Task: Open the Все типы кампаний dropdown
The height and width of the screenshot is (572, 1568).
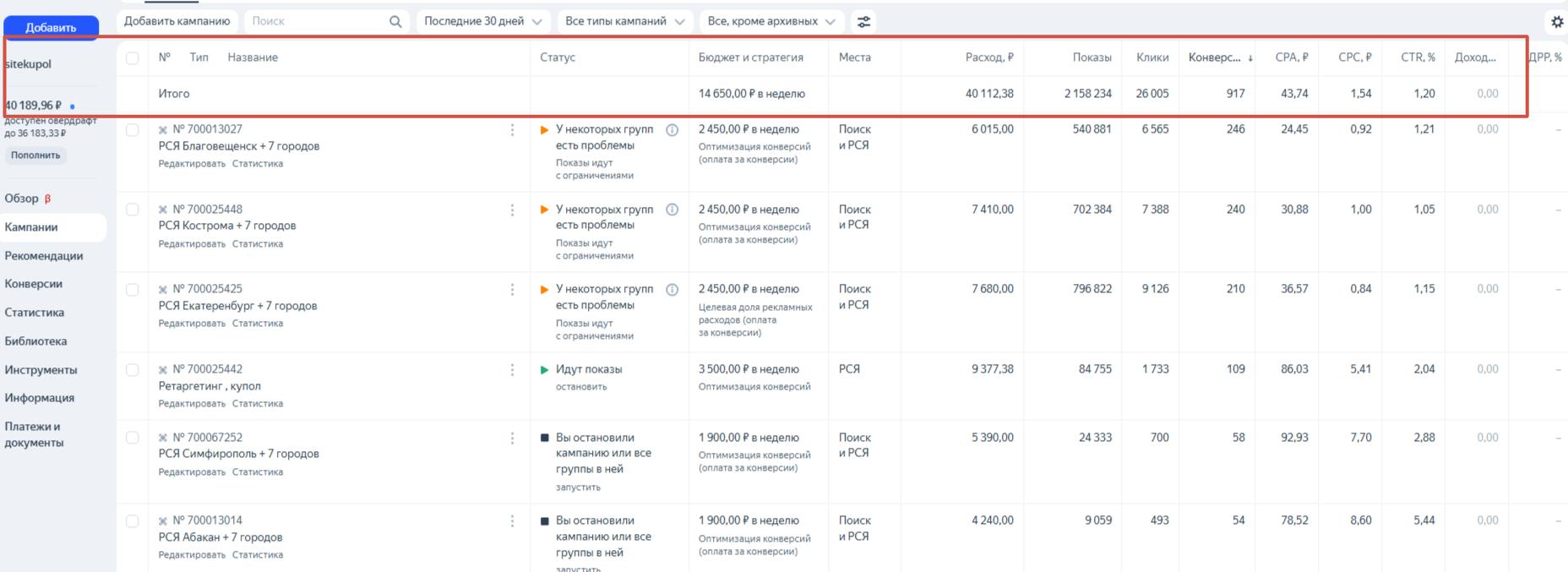Action: (625, 21)
